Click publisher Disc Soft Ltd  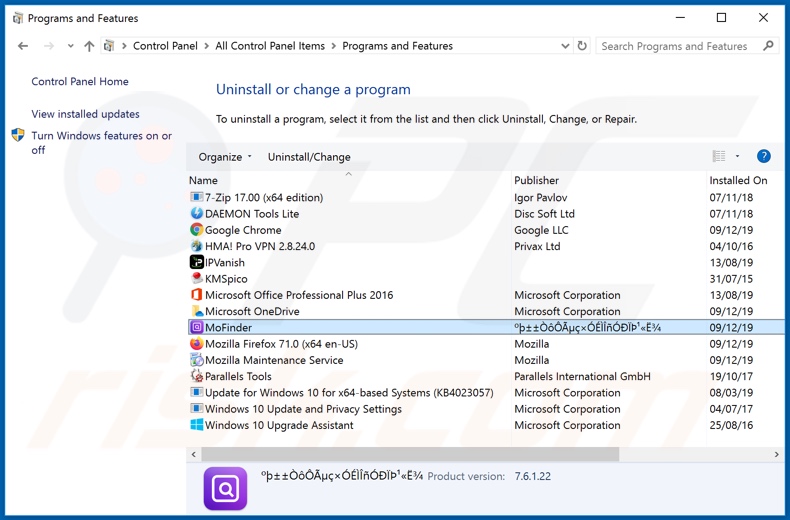click(544, 214)
